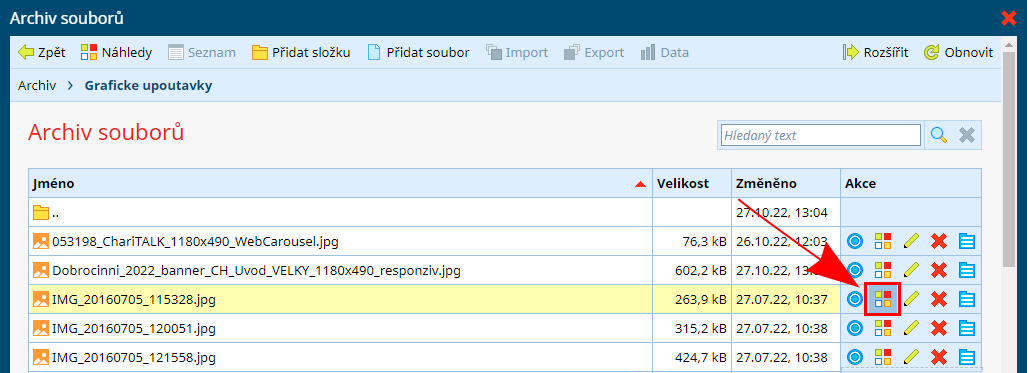Click thumbnails icon for Dobrocinni_2022 row
The height and width of the screenshot is (373, 1027).
coord(883,270)
